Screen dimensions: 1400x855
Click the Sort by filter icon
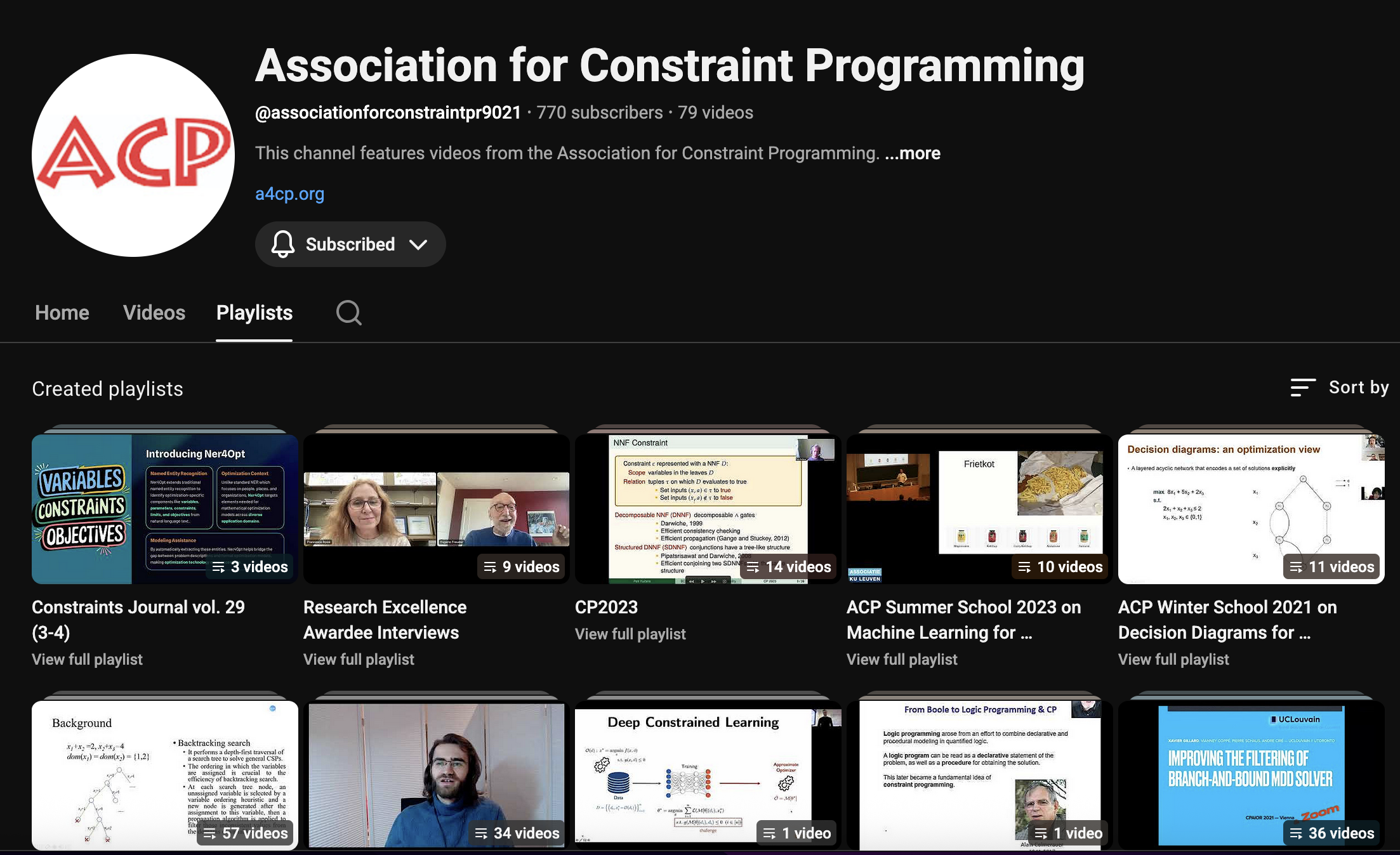1303,388
